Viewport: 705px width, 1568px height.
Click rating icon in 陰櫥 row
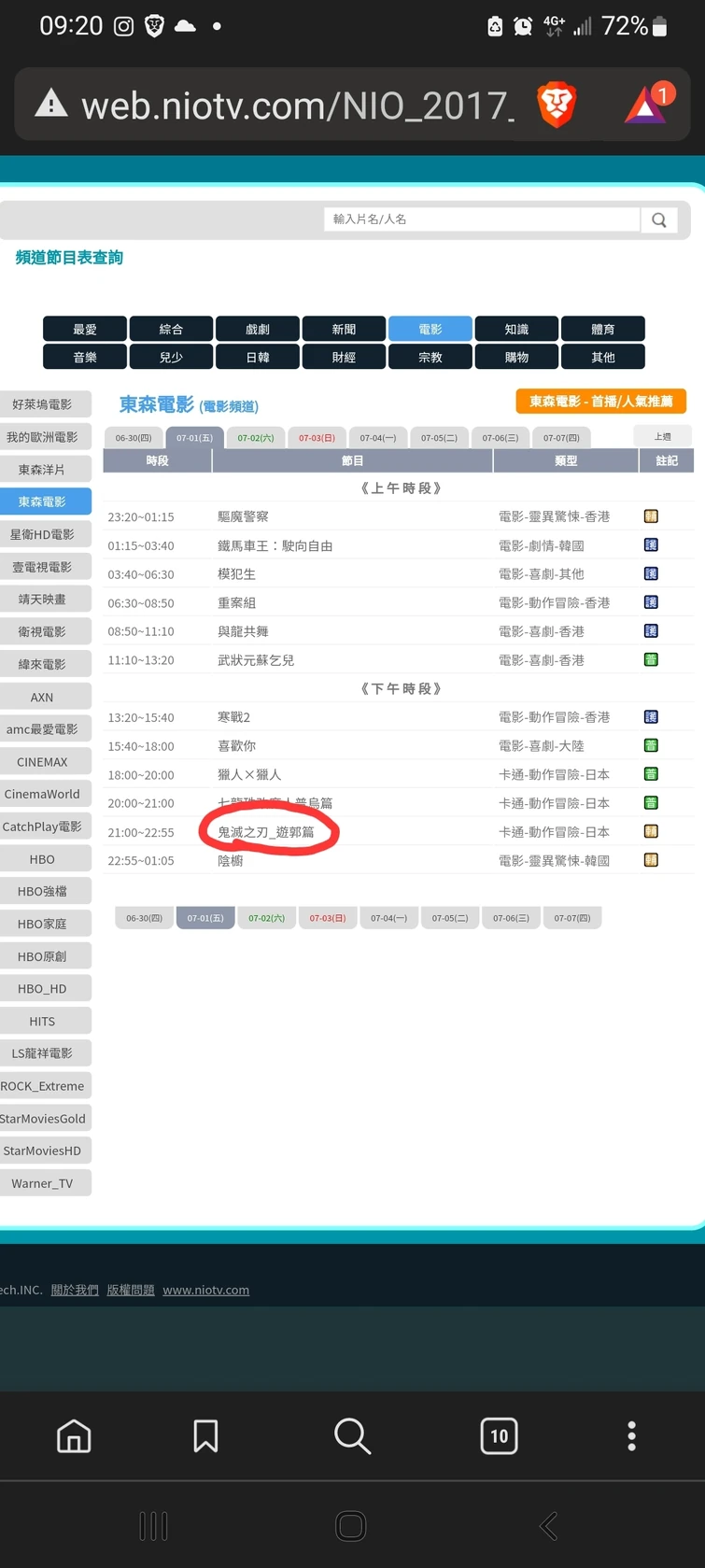point(651,859)
